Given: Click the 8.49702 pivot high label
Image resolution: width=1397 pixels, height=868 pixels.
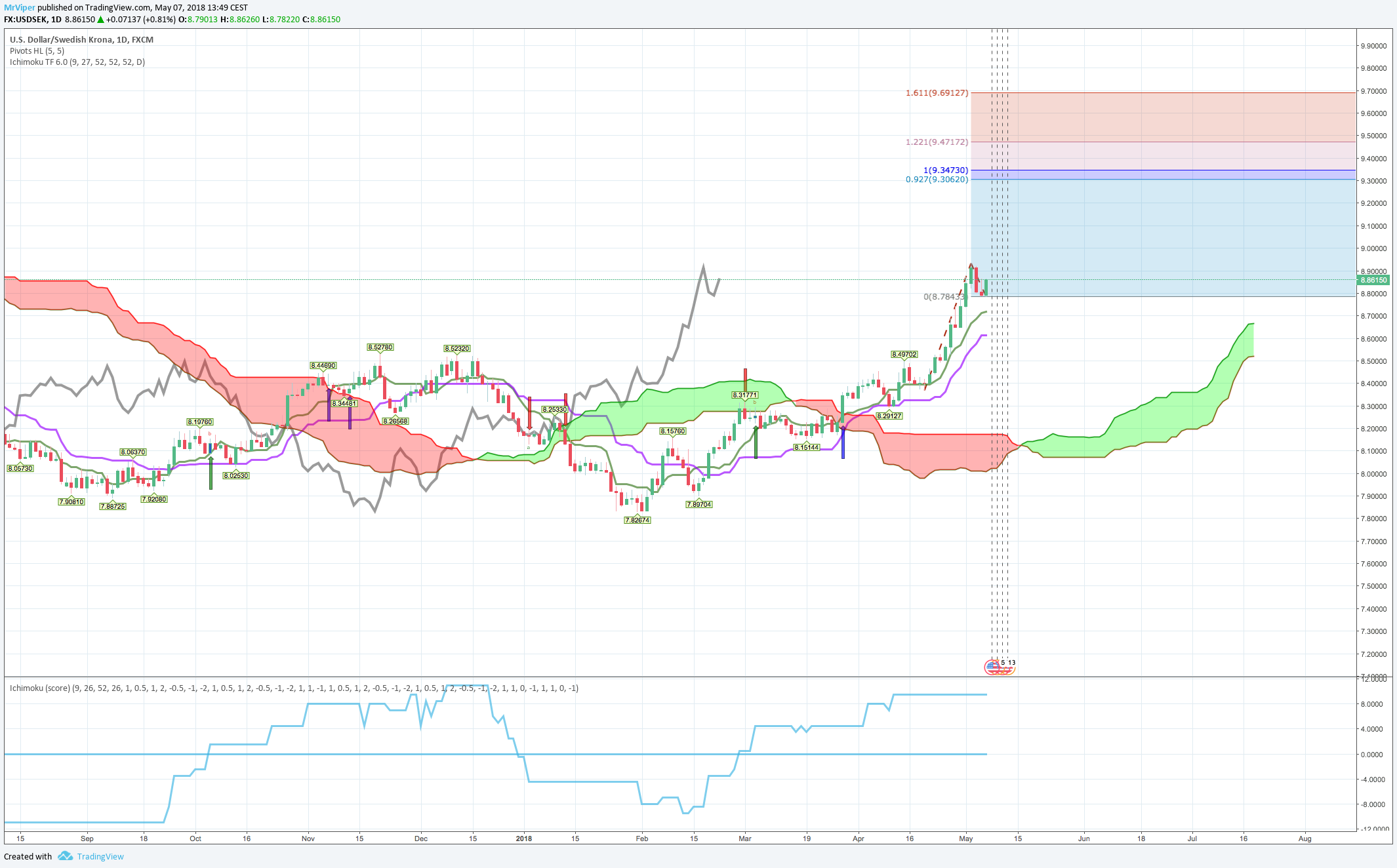Looking at the screenshot, I should pyautogui.click(x=904, y=354).
